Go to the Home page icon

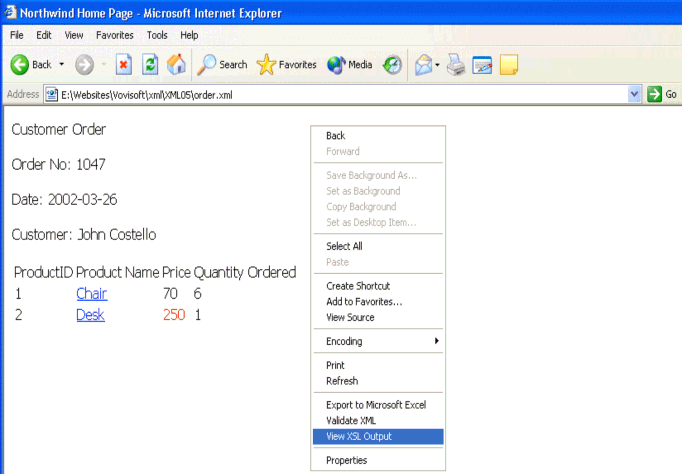[176, 65]
